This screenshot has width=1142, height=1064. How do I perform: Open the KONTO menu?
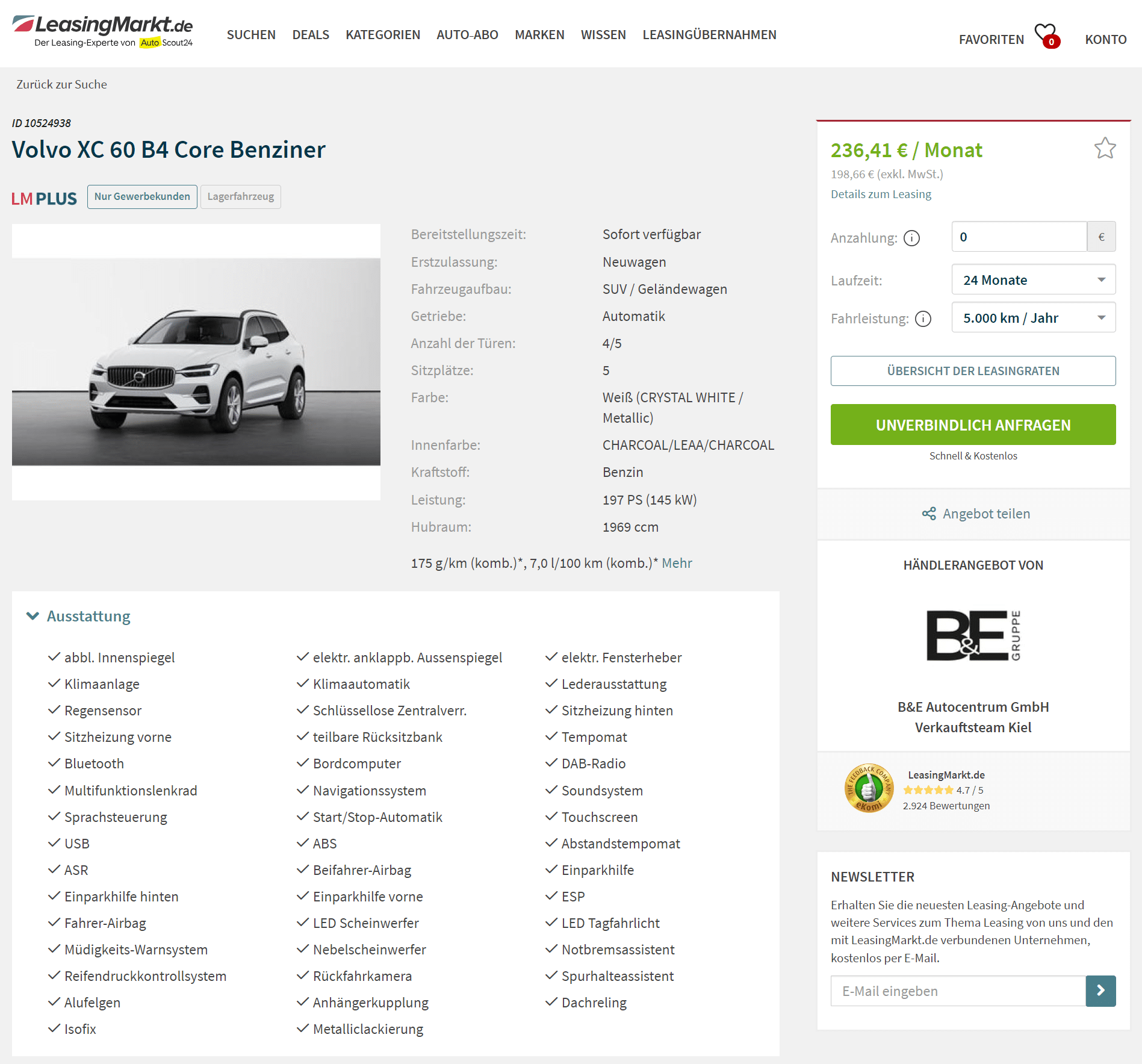pyautogui.click(x=1105, y=40)
